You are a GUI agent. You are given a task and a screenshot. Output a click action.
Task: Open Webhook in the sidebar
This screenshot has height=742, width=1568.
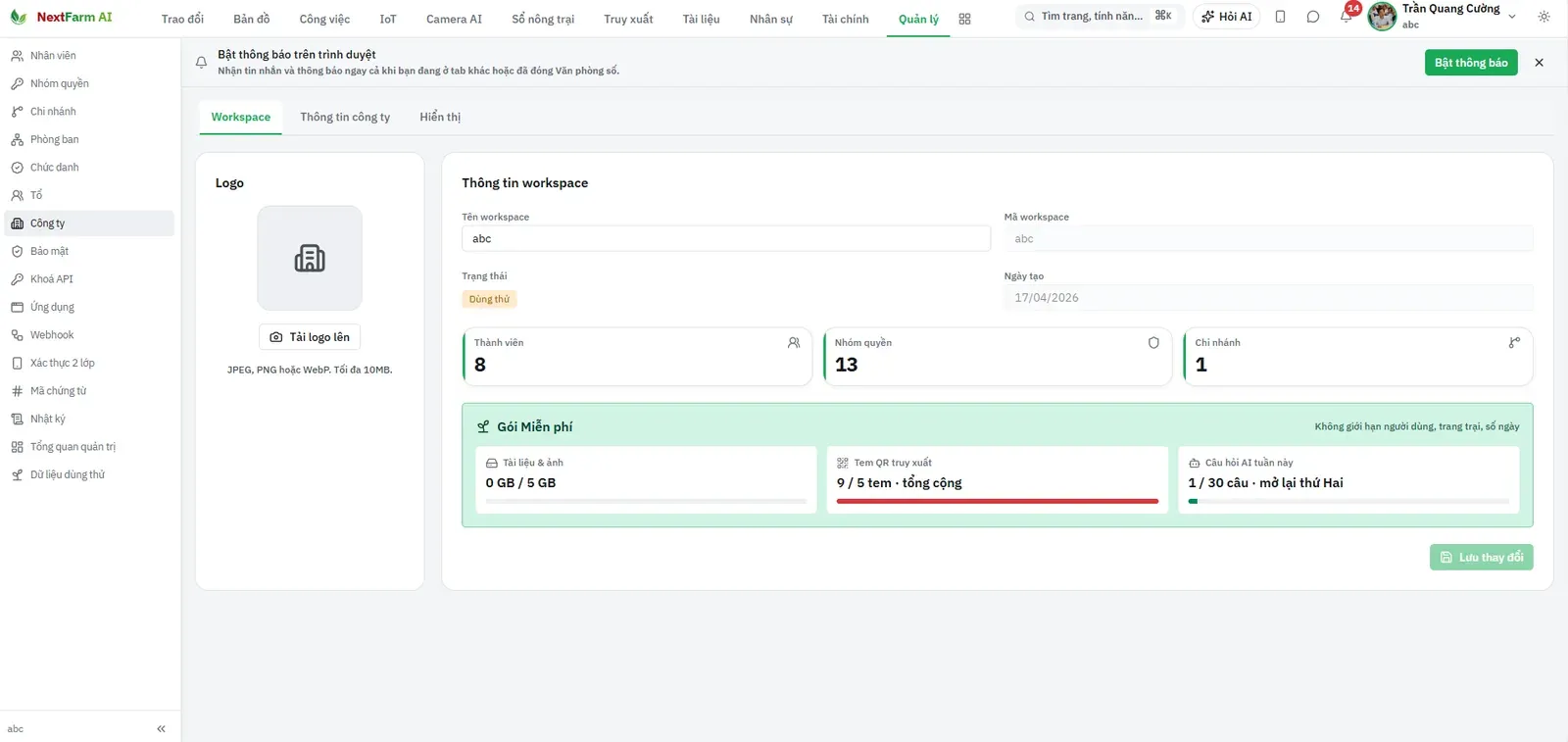coord(89,335)
